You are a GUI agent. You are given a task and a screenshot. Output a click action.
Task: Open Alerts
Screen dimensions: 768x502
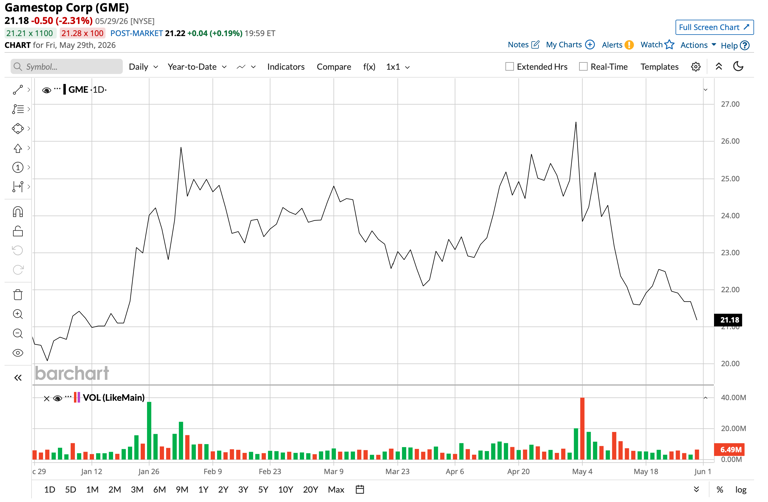618,45
